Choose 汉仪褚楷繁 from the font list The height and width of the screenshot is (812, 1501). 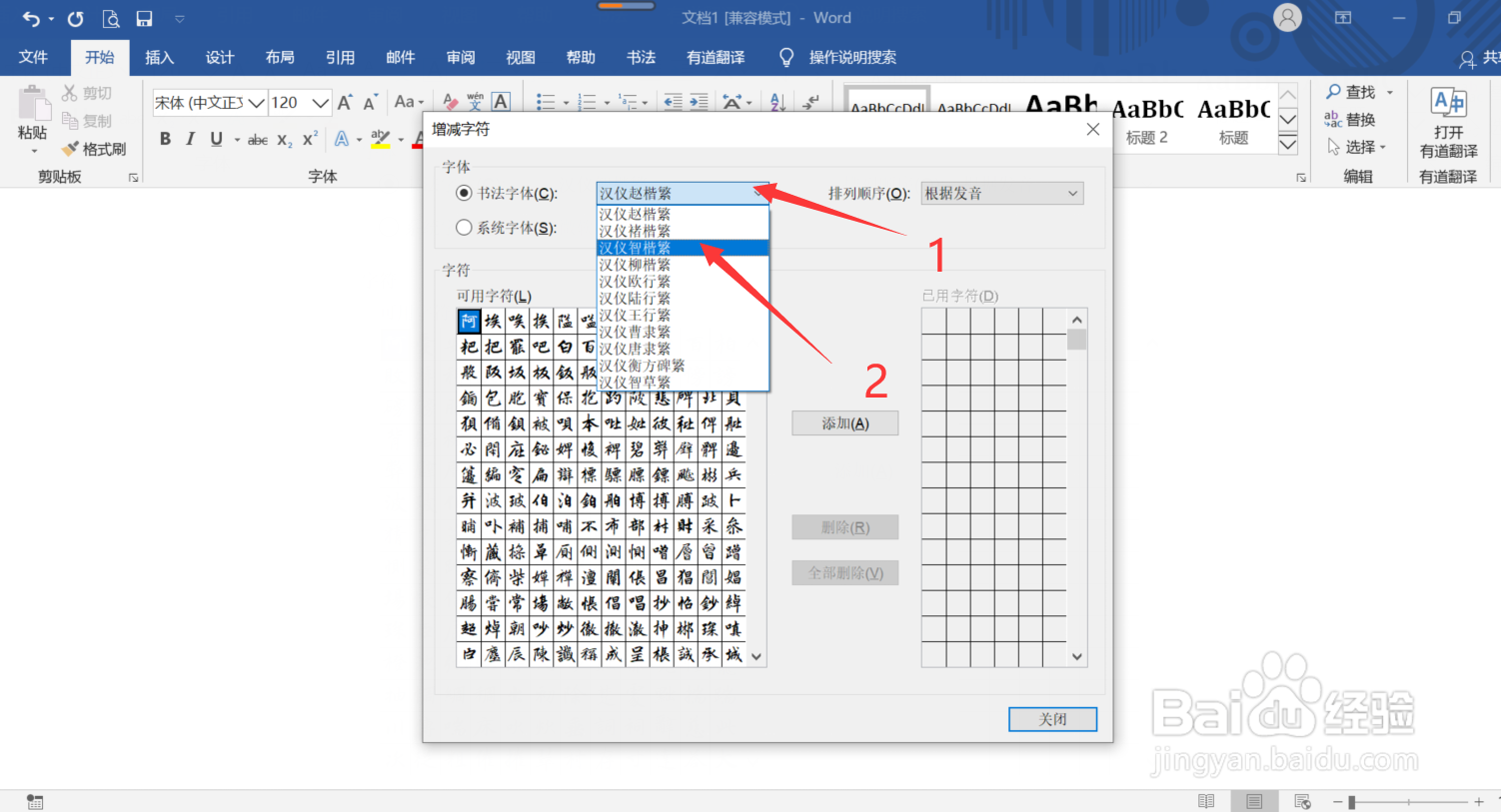[x=683, y=231]
